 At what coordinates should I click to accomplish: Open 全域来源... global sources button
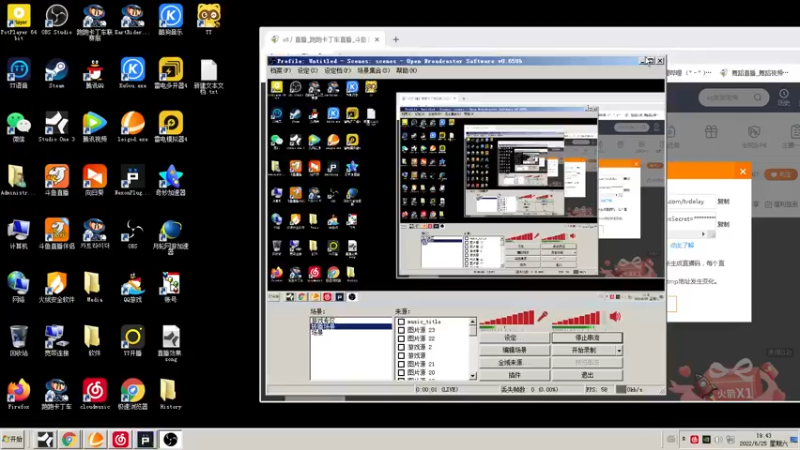tap(514, 363)
